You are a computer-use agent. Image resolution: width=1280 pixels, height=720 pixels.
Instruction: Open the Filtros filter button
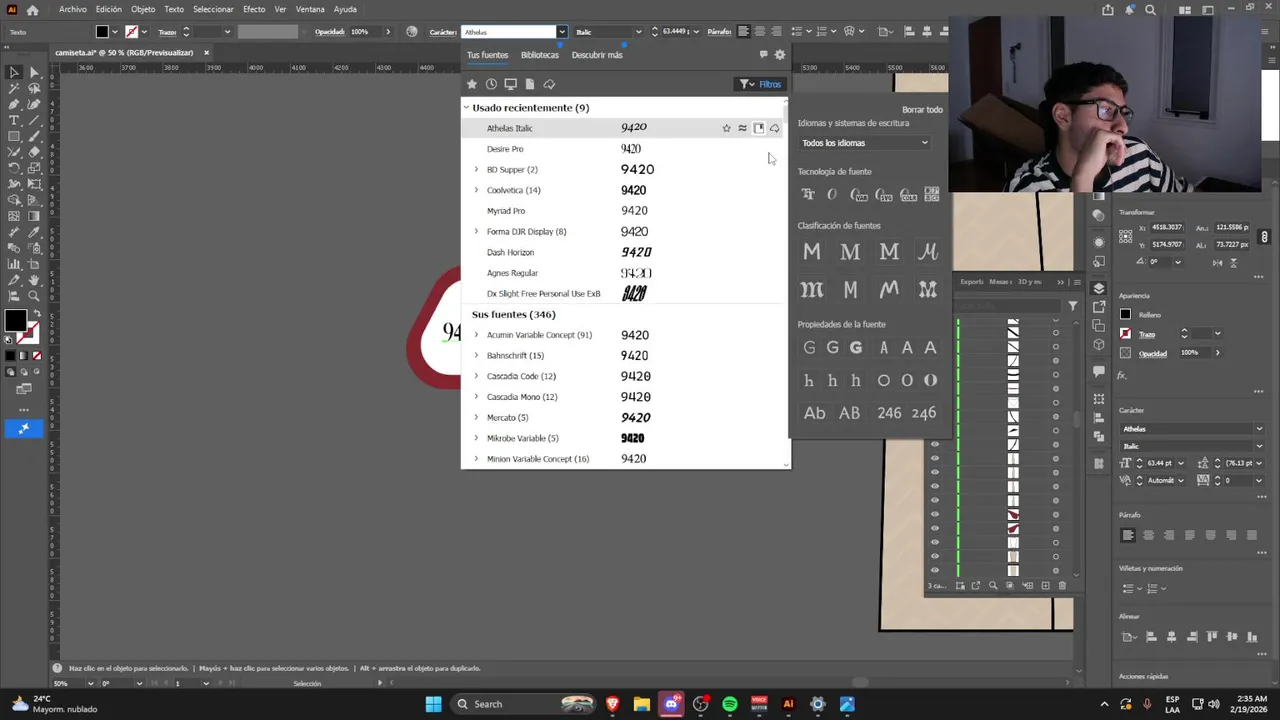761,84
